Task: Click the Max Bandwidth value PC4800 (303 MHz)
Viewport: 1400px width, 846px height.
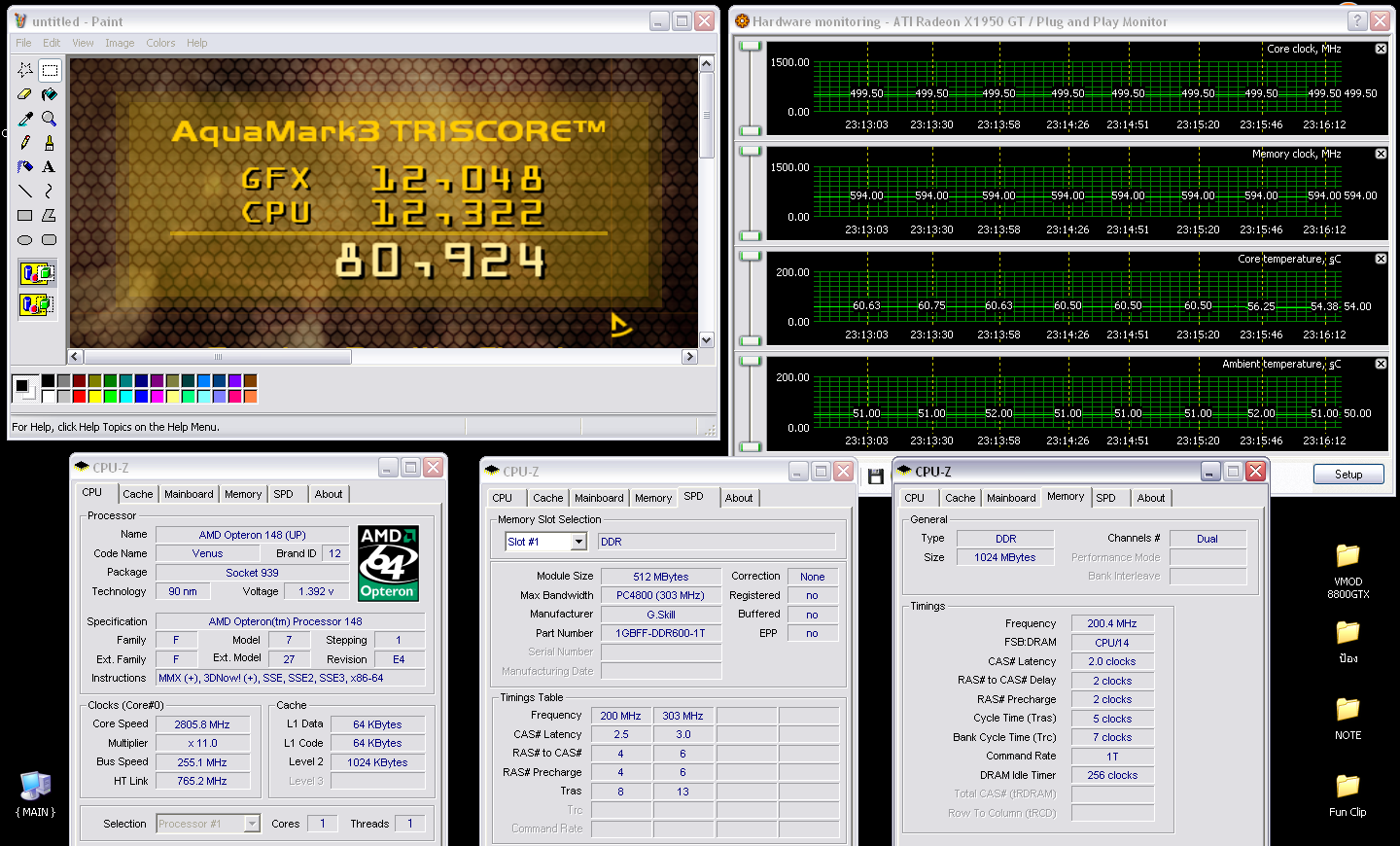Action: tap(661, 595)
